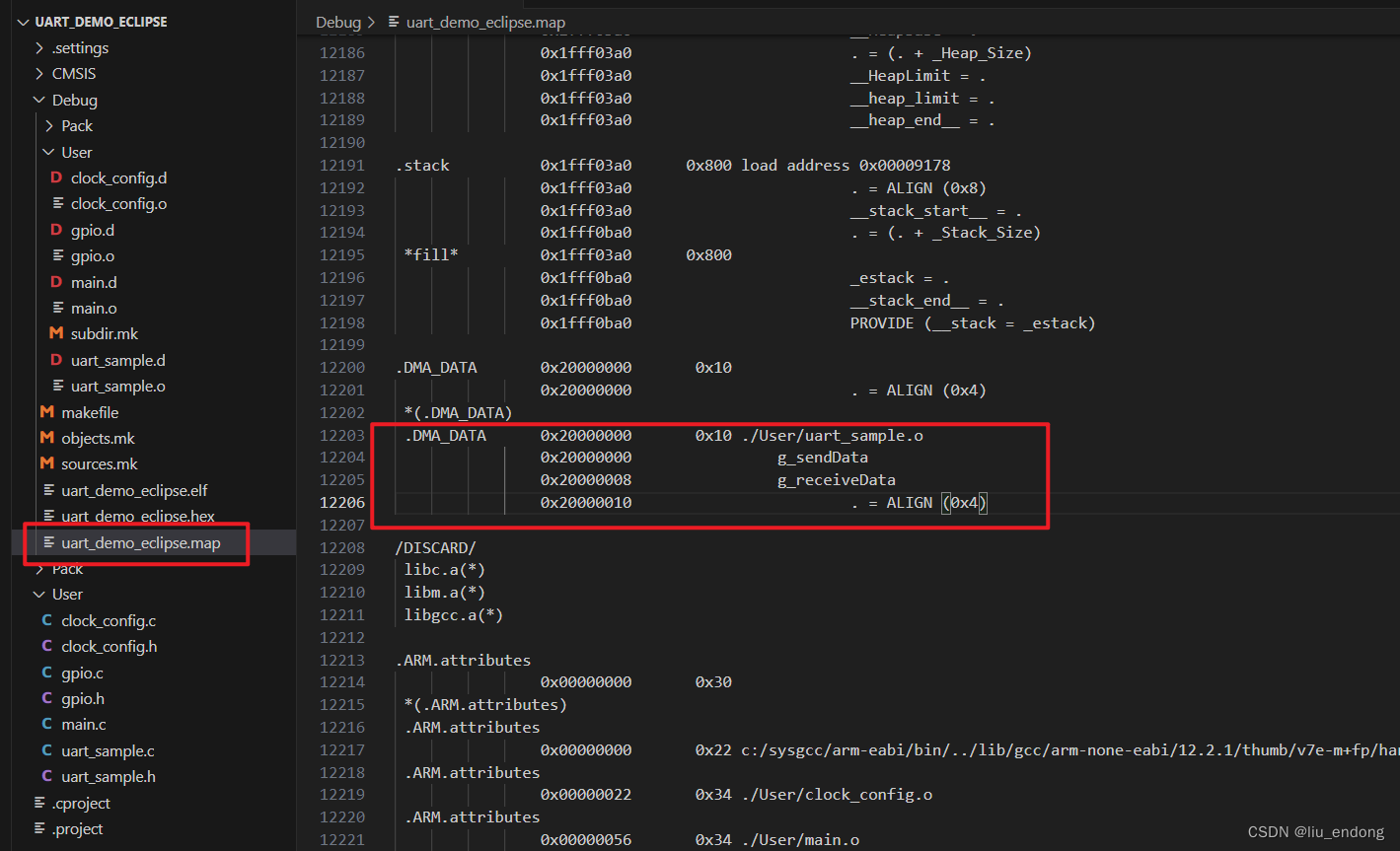The width and height of the screenshot is (1400, 851).
Task: Click line number 12191 in gutter
Action: click(342, 166)
